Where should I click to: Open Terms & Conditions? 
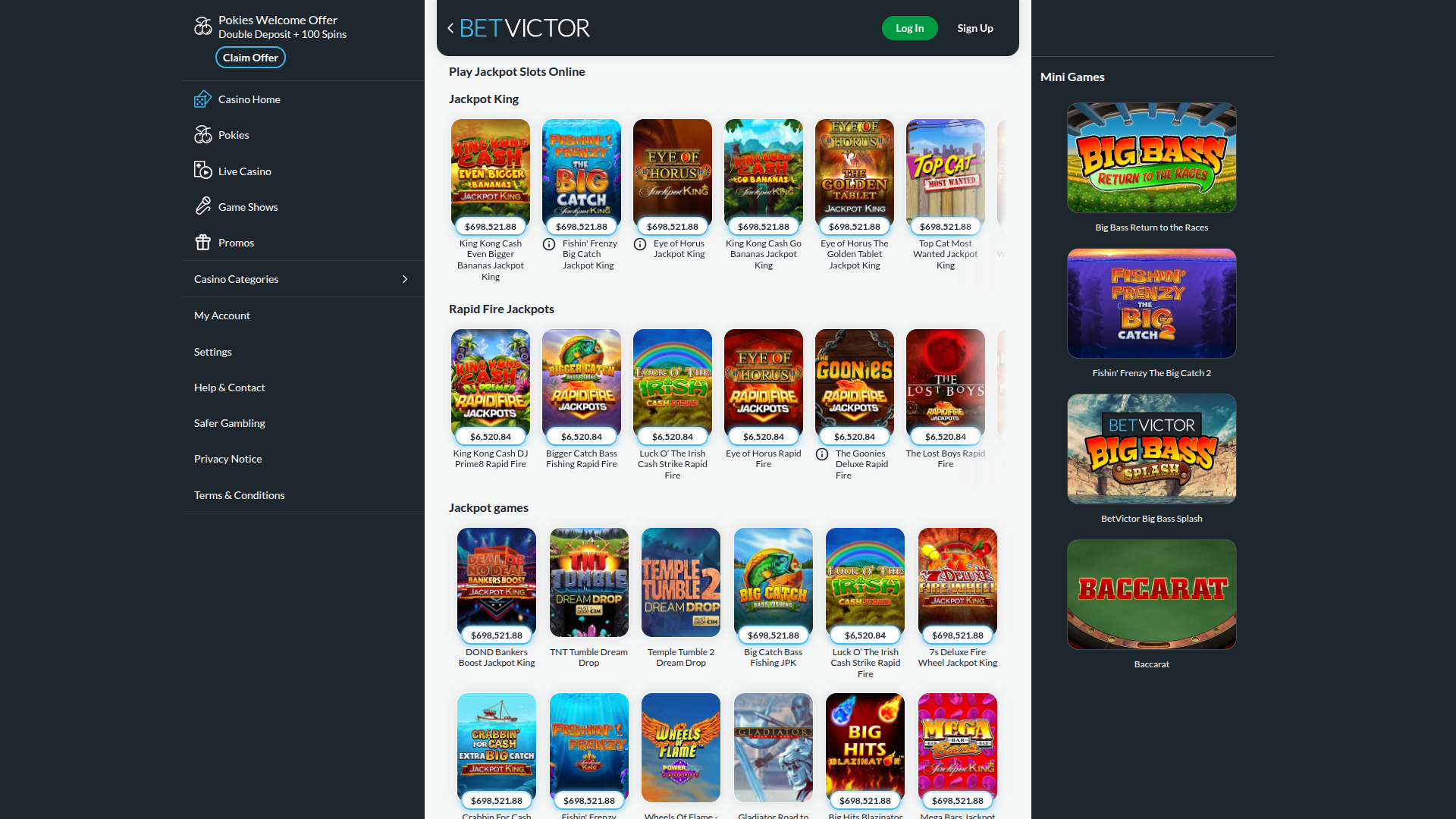click(x=239, y=494)
